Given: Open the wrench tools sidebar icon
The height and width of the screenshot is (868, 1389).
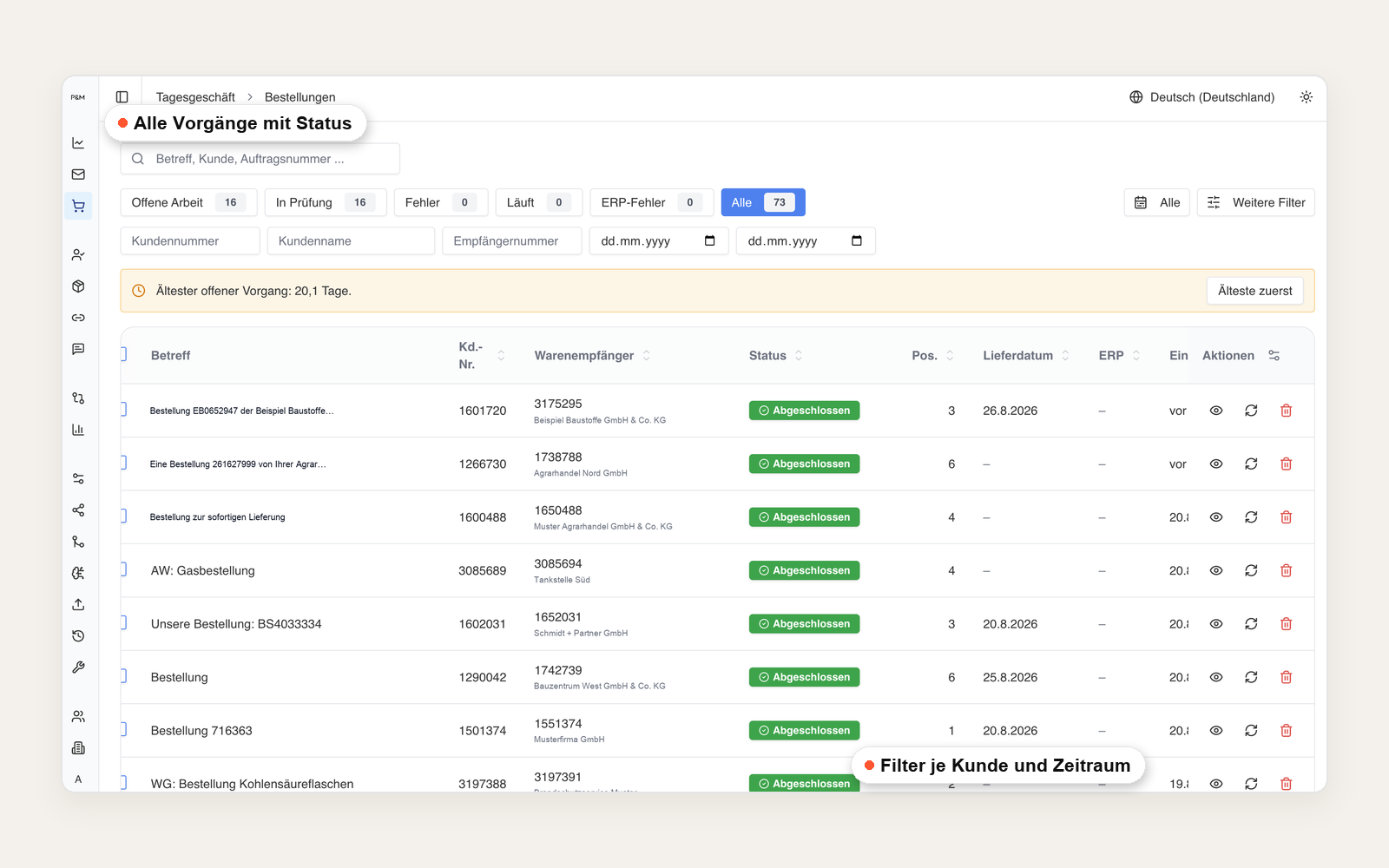Looking at the screenshot, I should point(78,667).
